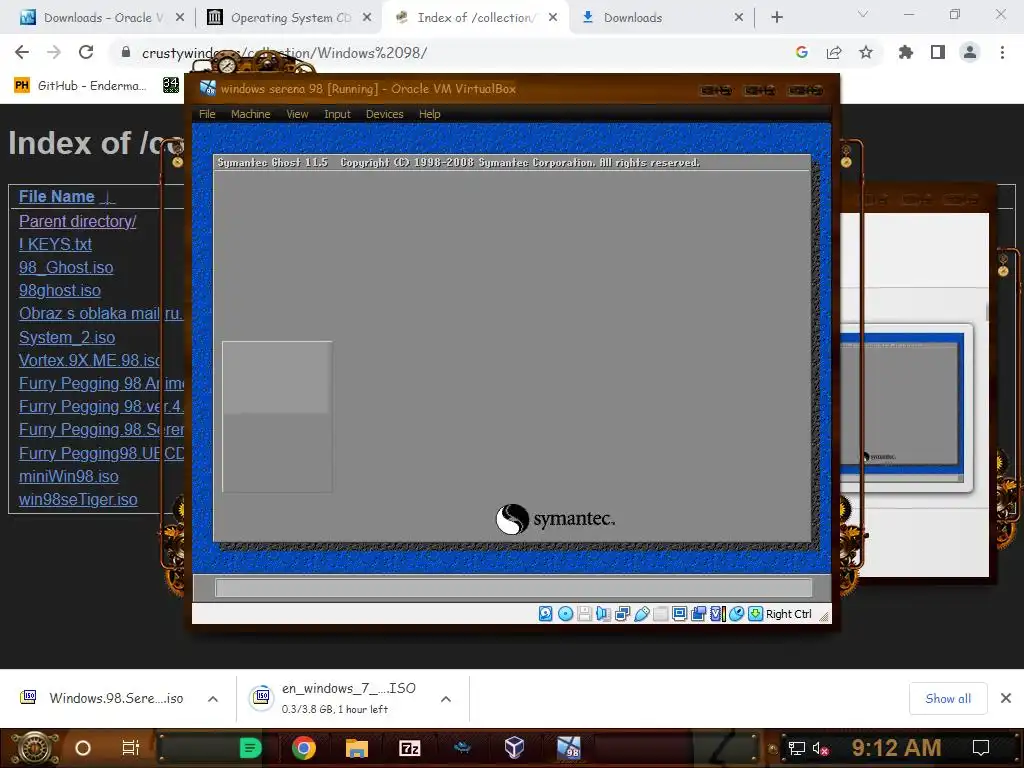1024x768 pixels.
Task: Open Chrome side panel icon
Action: (x=938, y=52)
